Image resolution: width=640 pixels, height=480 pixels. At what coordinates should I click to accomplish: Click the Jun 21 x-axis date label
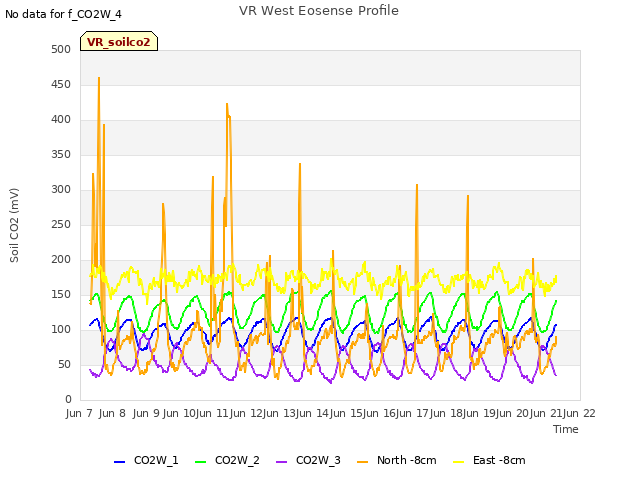click(x=548, y=413)
